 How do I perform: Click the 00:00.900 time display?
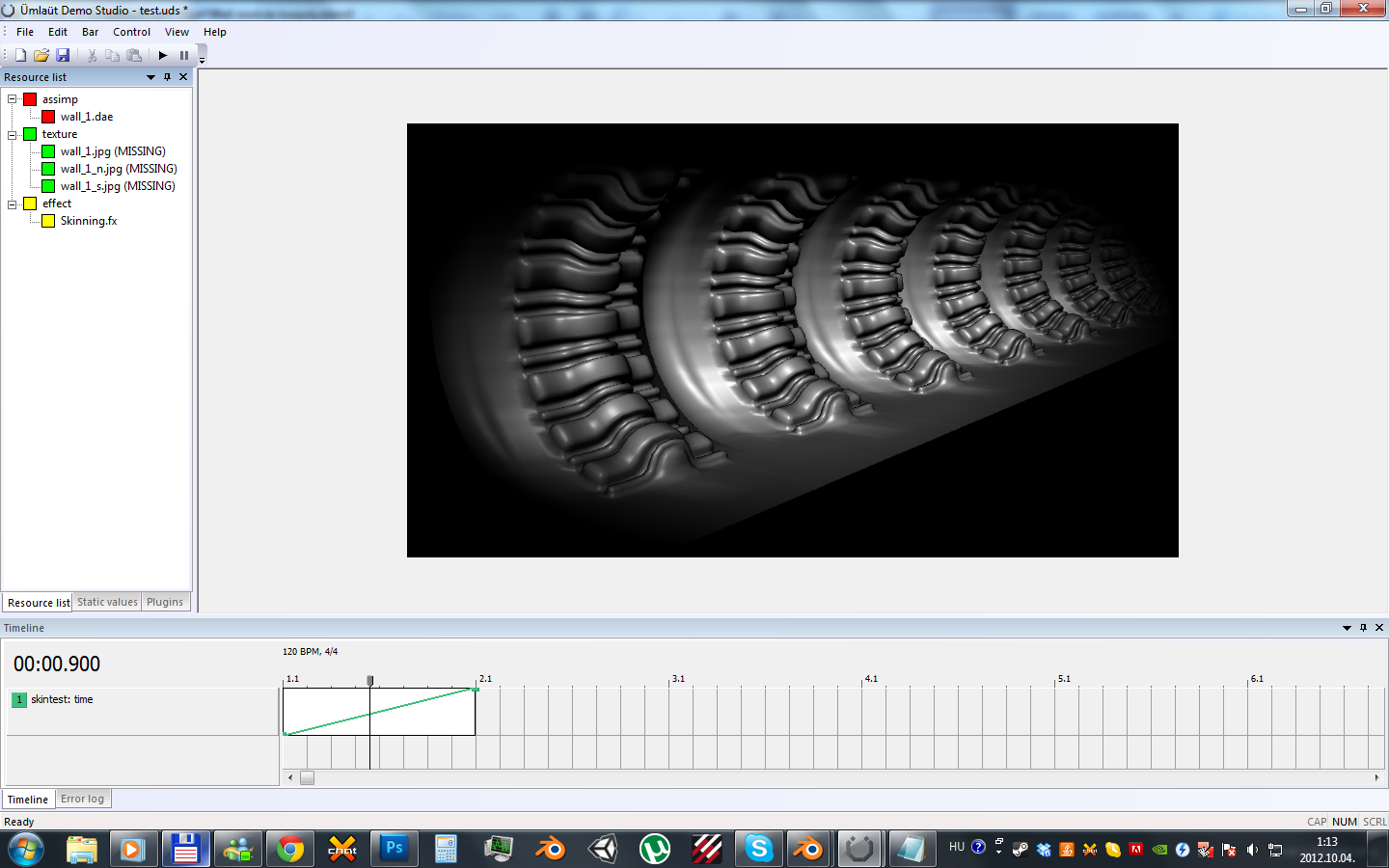pyautogui.click(x=57, y=664)
